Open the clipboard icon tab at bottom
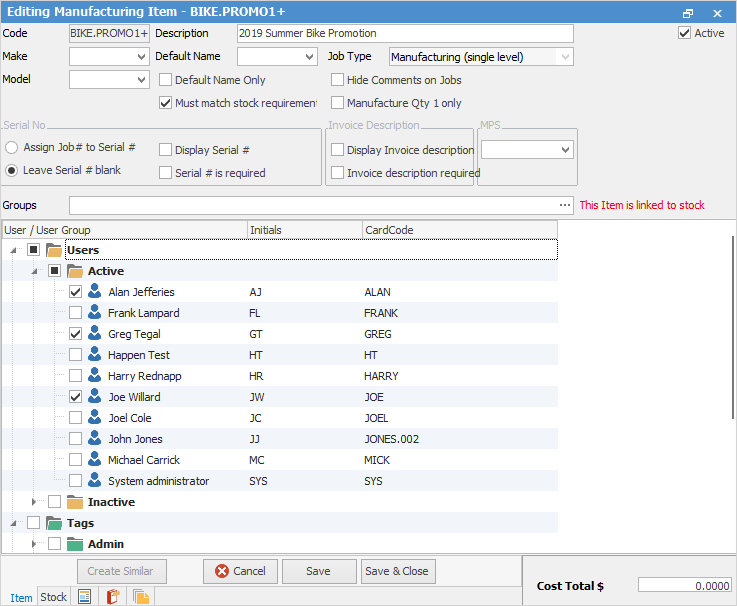Viewport: 737px width, 606px height. (x=112, y=597)
